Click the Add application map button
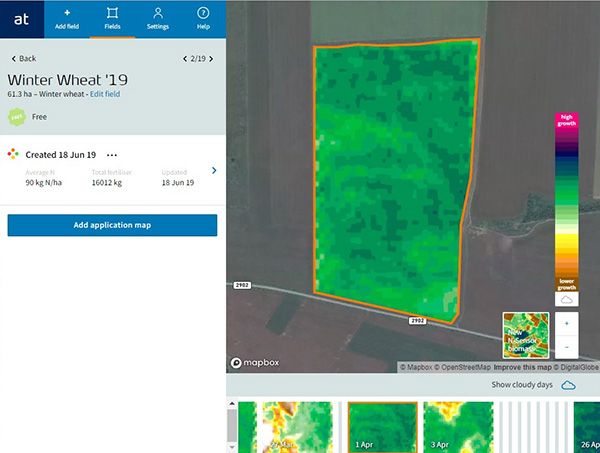The height and width of the screenshot is (453, 600). click(x=112, y=225)
